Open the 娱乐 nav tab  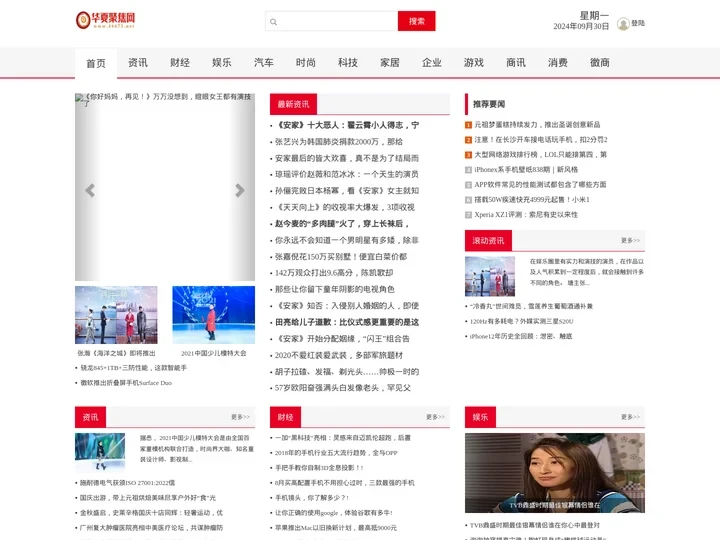(222, 62)
